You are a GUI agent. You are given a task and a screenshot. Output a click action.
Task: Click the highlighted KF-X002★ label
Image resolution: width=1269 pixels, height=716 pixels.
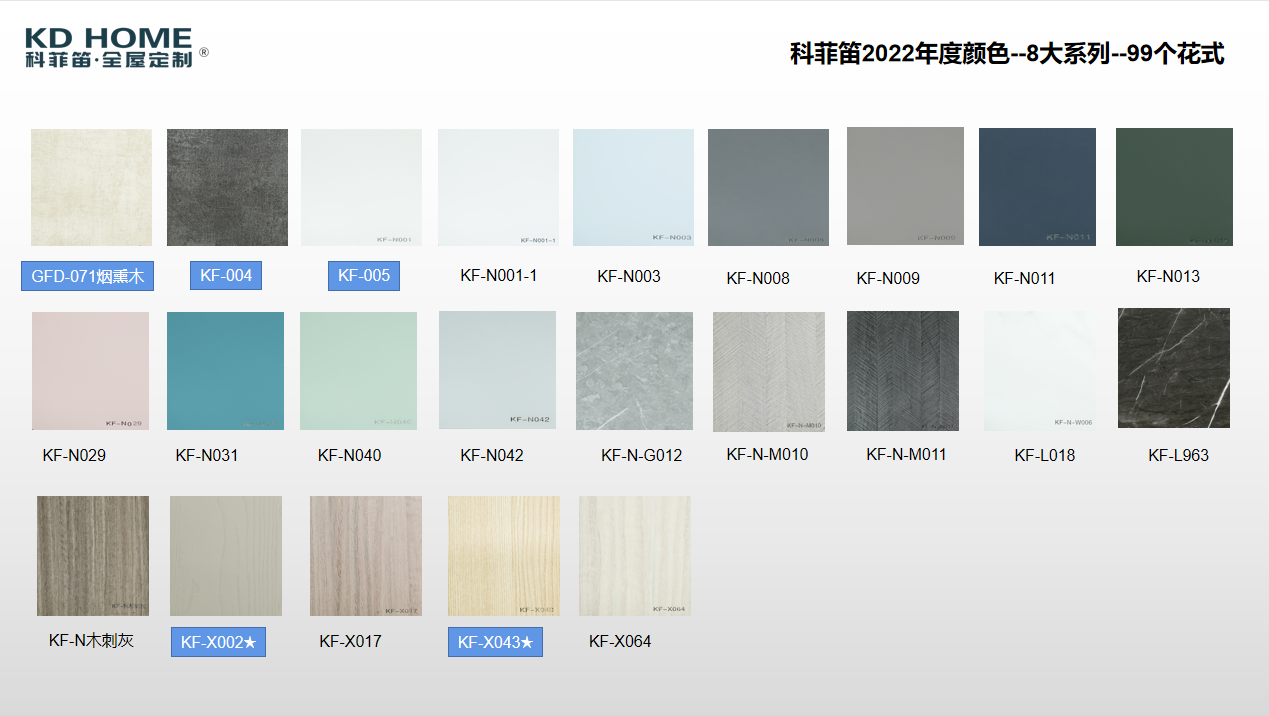click(218, 642)
